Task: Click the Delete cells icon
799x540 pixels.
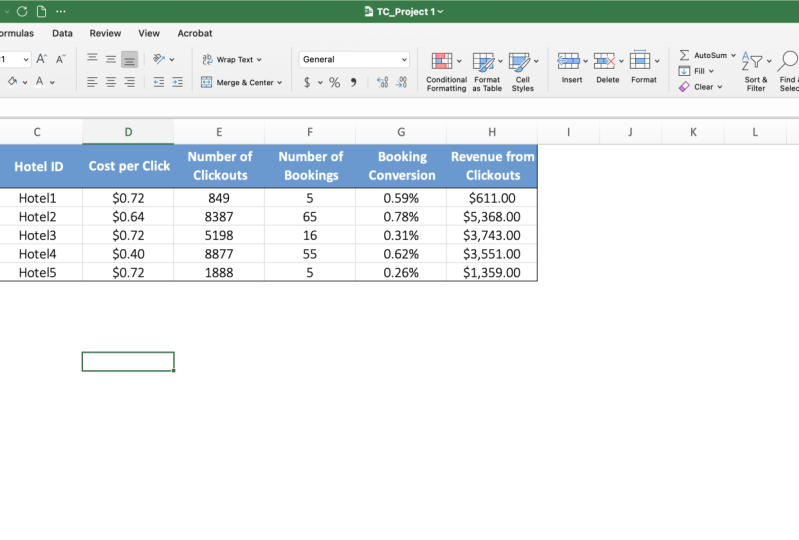Action: (604, 61)
